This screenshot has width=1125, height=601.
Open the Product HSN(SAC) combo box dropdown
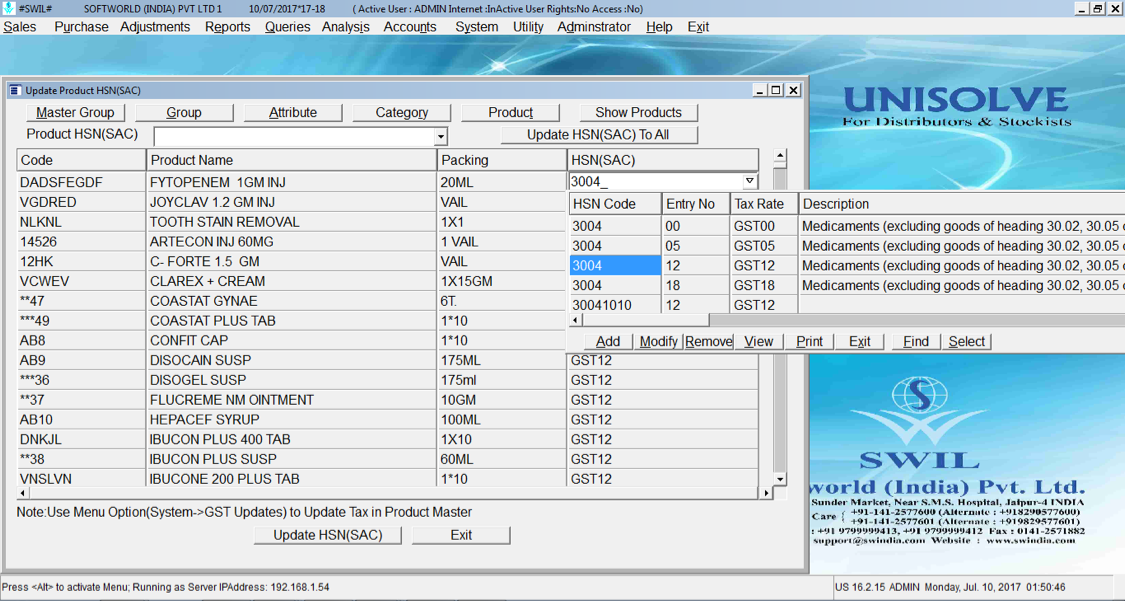(440, 136)
